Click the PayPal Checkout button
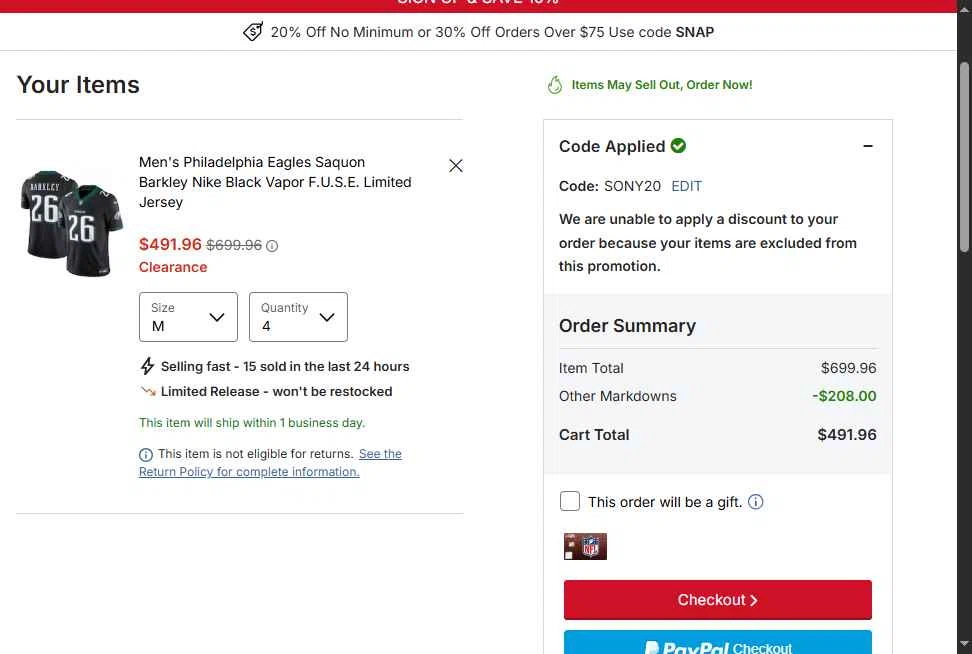Image resolution: width=972 pixels, height=654 pixels. pos(718,642)
